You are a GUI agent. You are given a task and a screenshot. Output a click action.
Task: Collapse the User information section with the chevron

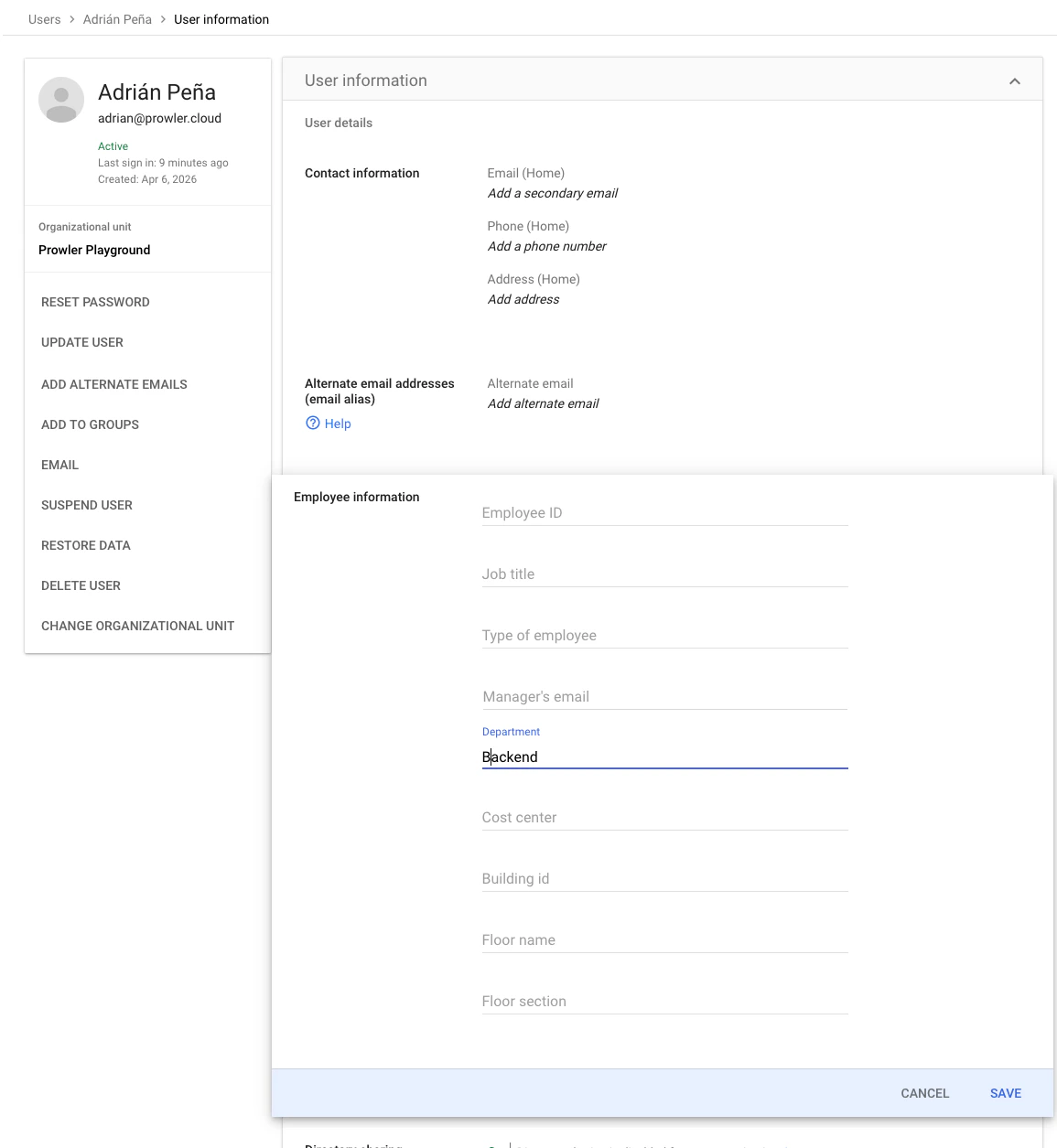click(1014, 80)
